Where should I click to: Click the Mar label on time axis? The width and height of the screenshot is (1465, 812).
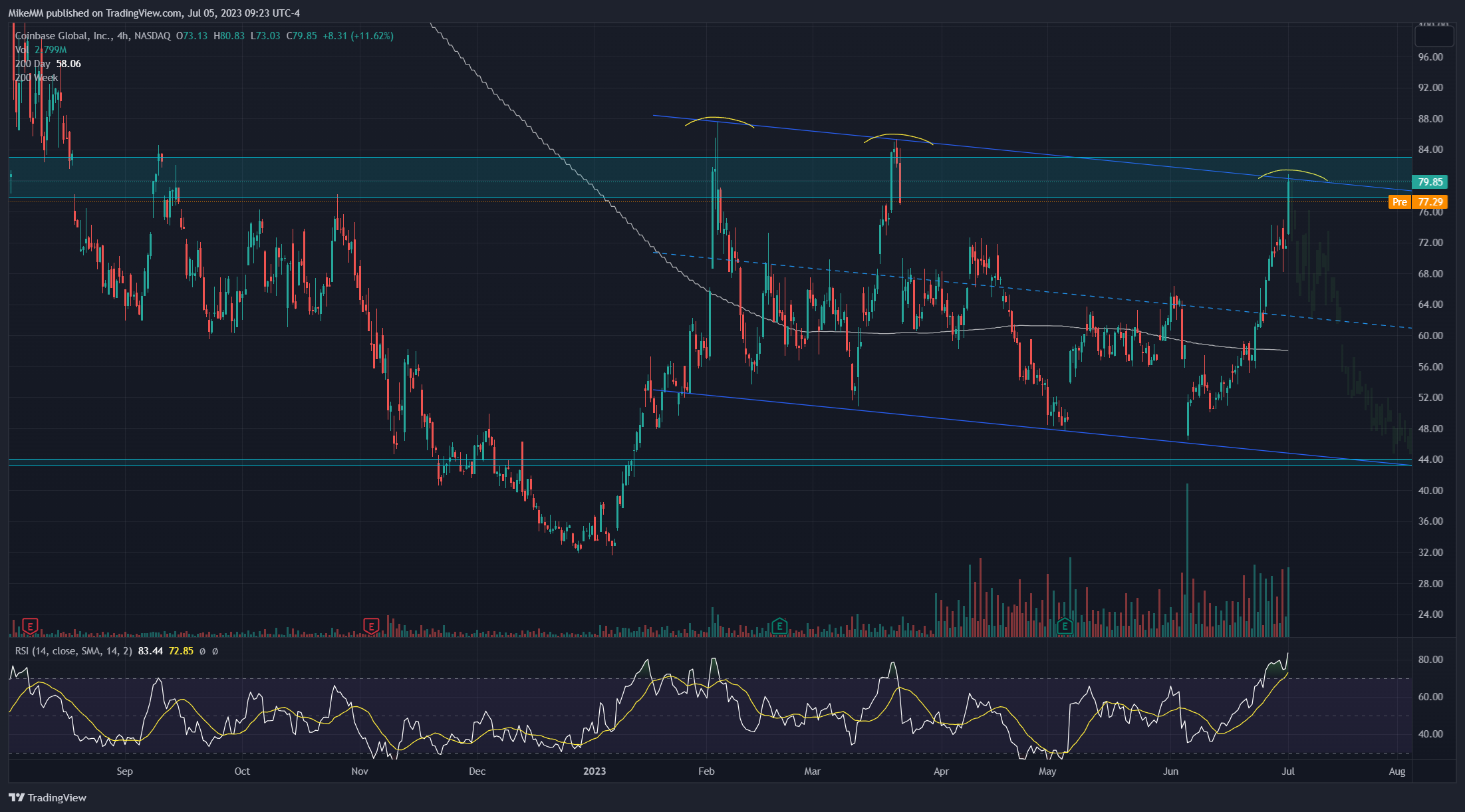pos(812,771)
